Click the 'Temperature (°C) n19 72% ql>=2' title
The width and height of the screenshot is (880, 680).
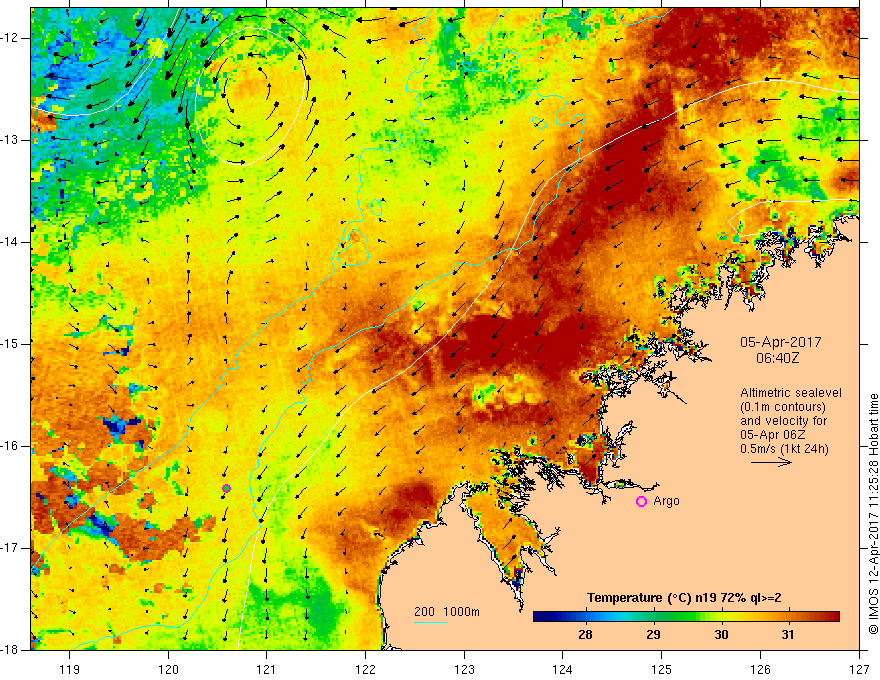(684, 598)
